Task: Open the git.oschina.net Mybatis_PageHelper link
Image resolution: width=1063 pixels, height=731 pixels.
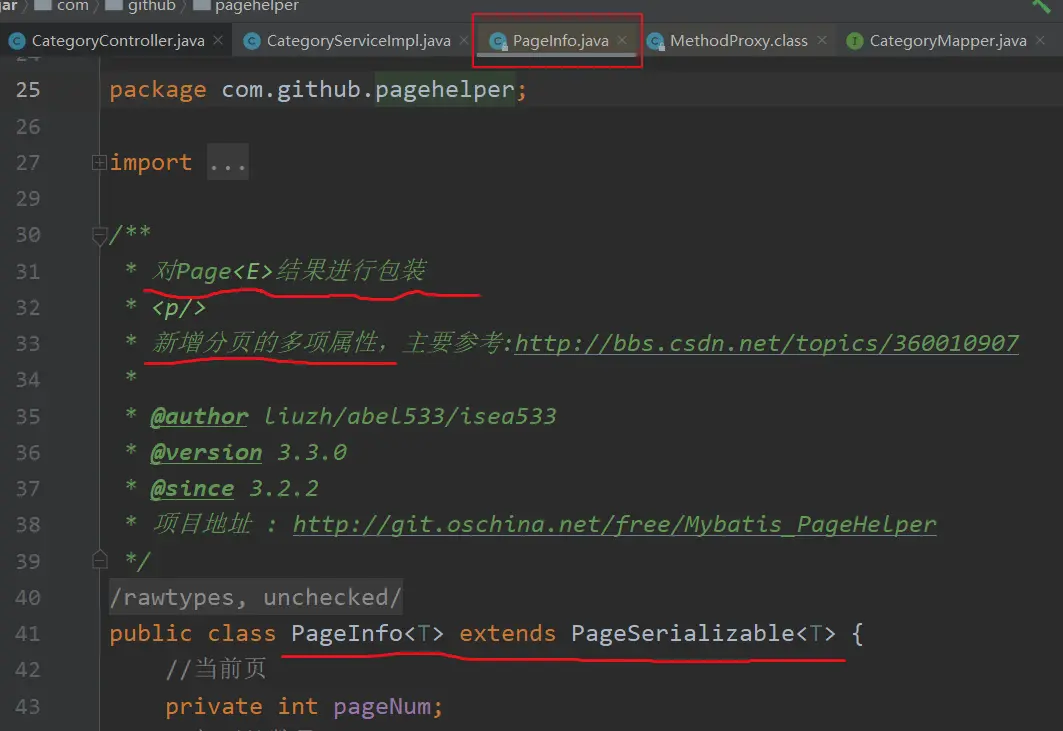Action: pyautogui.click(x=614, y=525)
